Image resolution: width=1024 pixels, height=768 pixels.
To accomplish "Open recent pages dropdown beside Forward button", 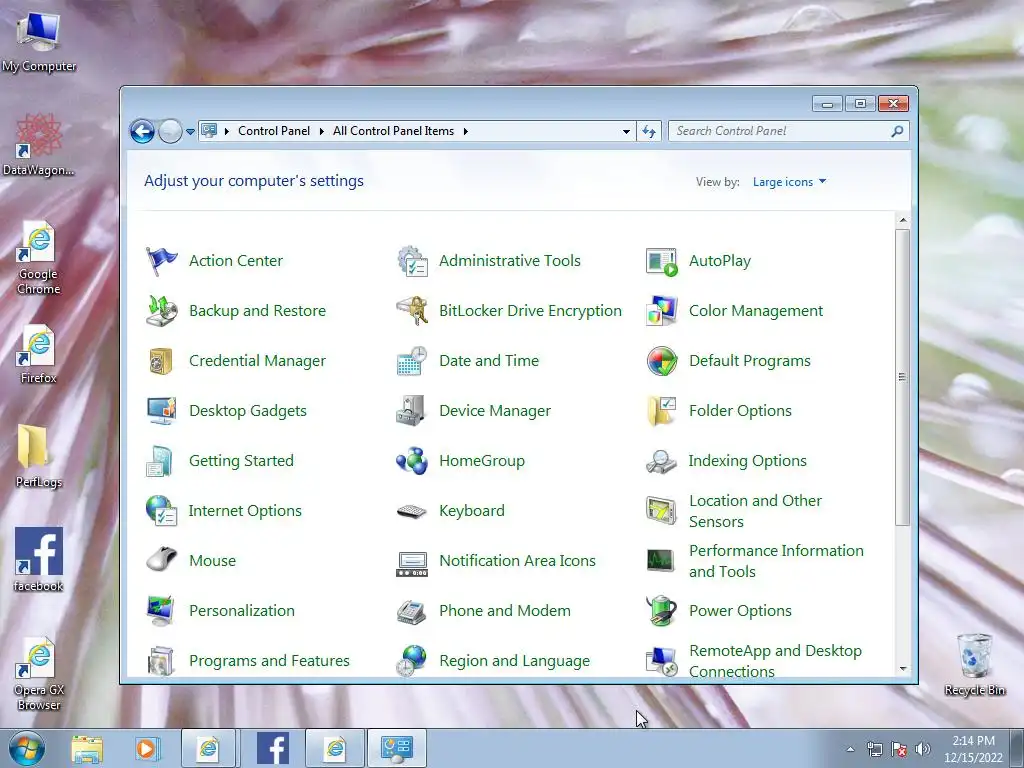I will pyautogui.click(x=190, y=131).
